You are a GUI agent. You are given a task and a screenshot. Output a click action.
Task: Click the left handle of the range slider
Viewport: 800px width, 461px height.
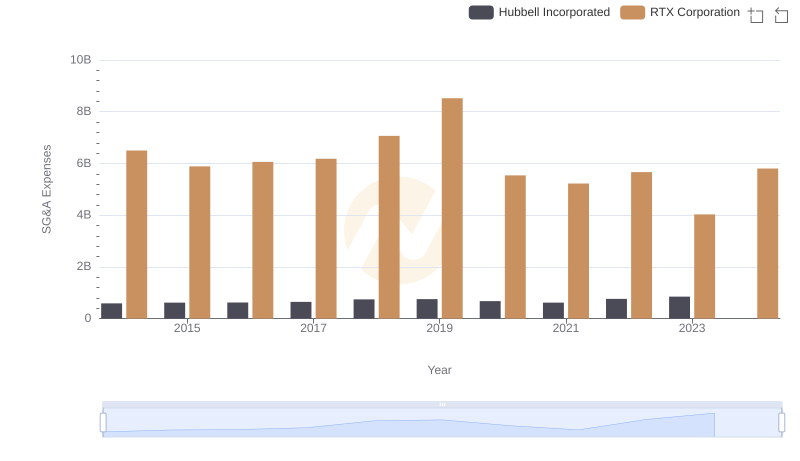pos(103,423)
